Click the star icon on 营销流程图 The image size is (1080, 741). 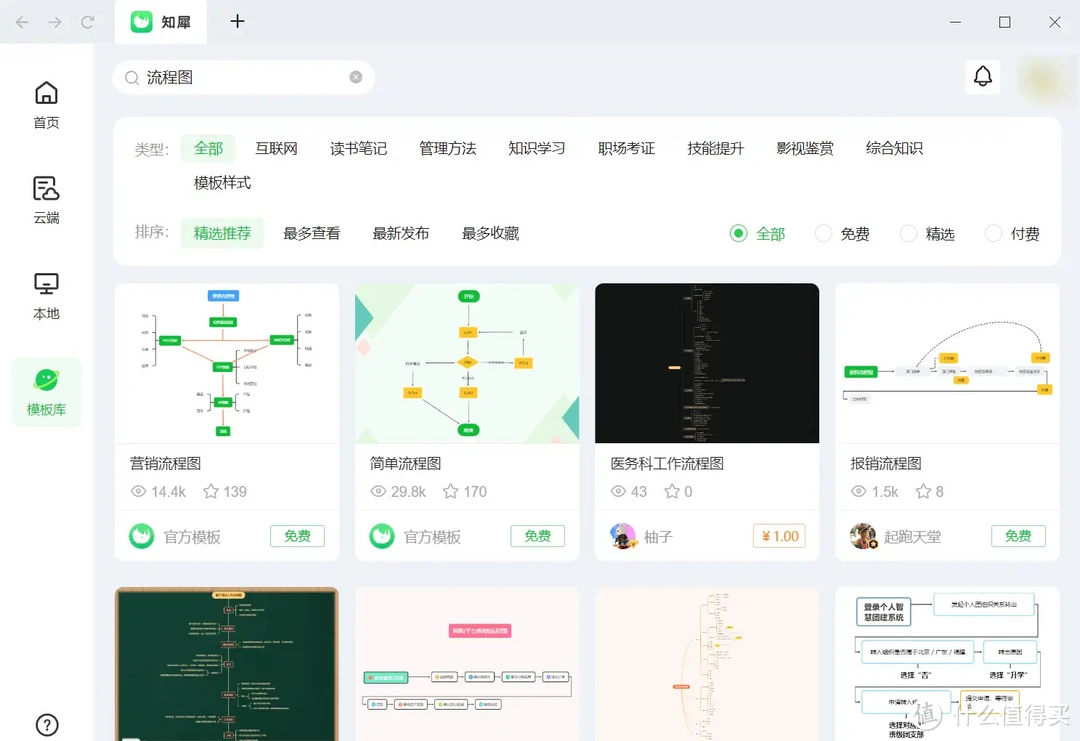tap(211, 491)
